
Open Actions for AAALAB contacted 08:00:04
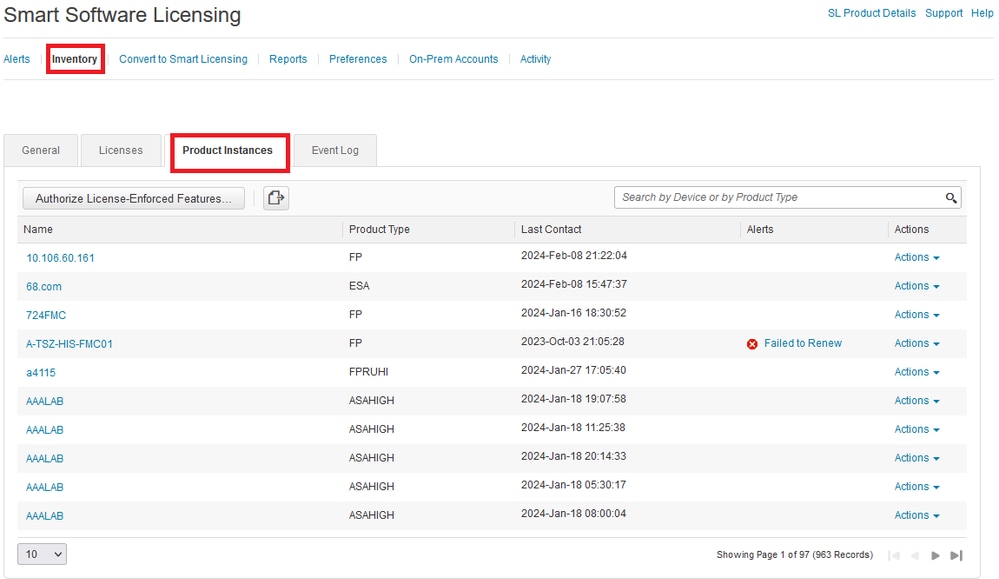917,515
